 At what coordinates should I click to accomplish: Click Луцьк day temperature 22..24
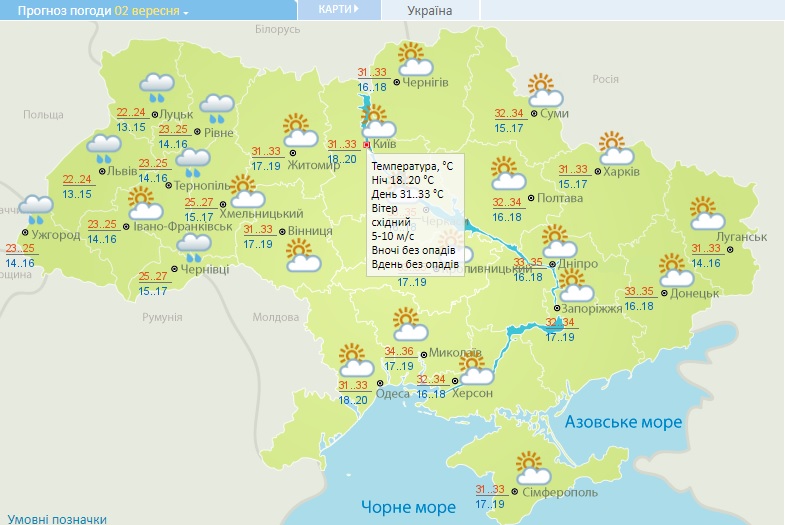tap(131, 113)
